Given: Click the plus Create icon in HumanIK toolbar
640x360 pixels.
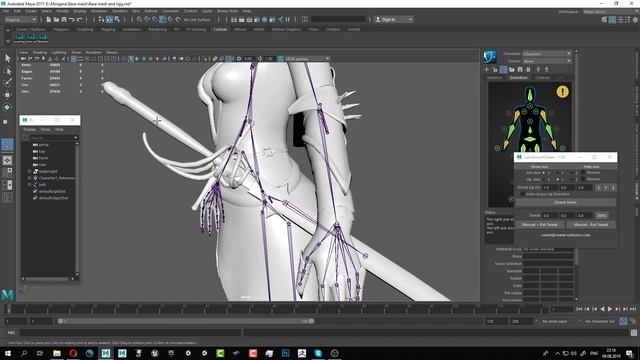Looking at the screenshot, I should 487,70.
